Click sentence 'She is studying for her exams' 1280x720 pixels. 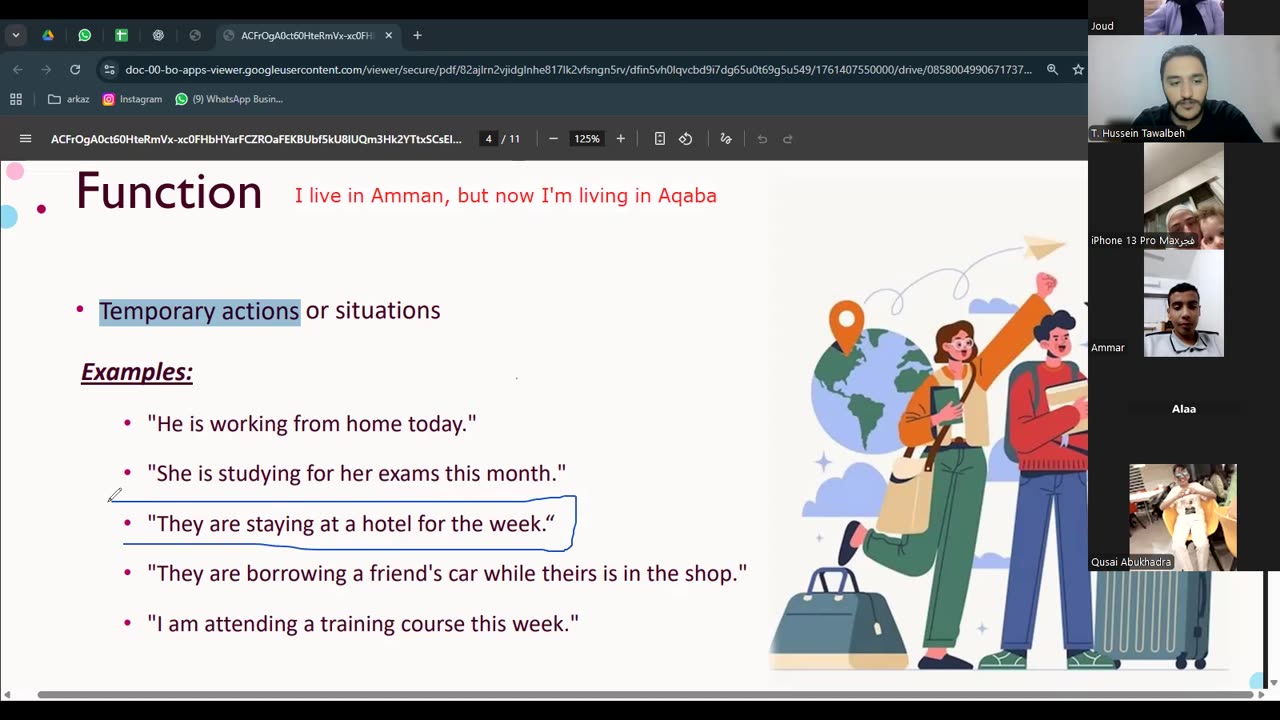356,473
